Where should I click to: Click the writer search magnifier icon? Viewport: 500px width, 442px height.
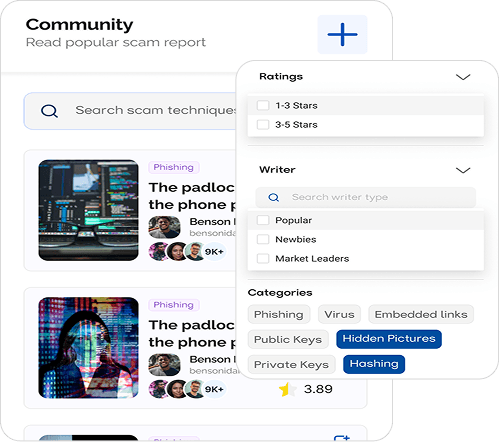[x=274, y=197]
